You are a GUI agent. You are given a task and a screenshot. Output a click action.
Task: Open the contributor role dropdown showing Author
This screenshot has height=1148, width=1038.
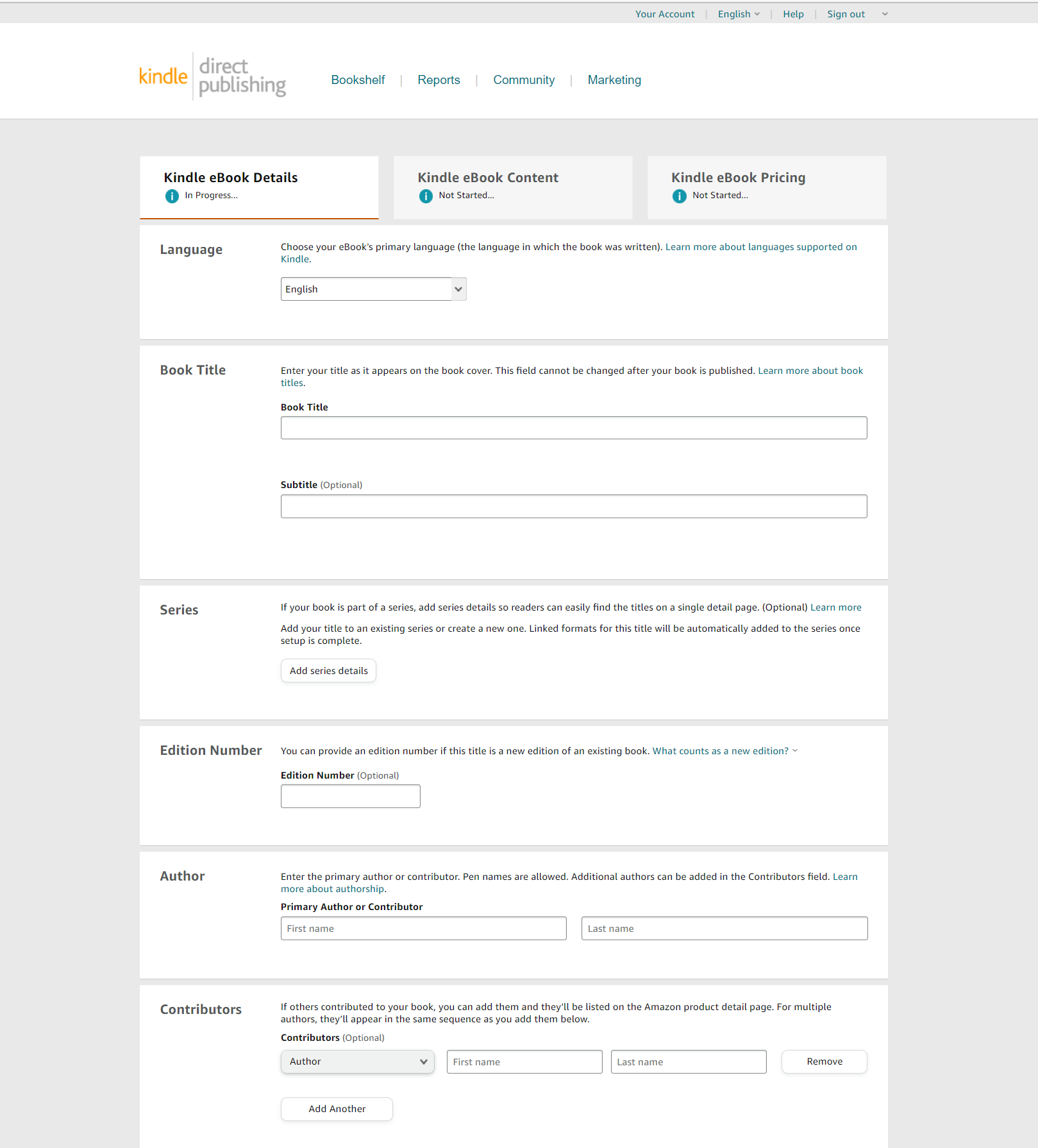coord(357,1061)
